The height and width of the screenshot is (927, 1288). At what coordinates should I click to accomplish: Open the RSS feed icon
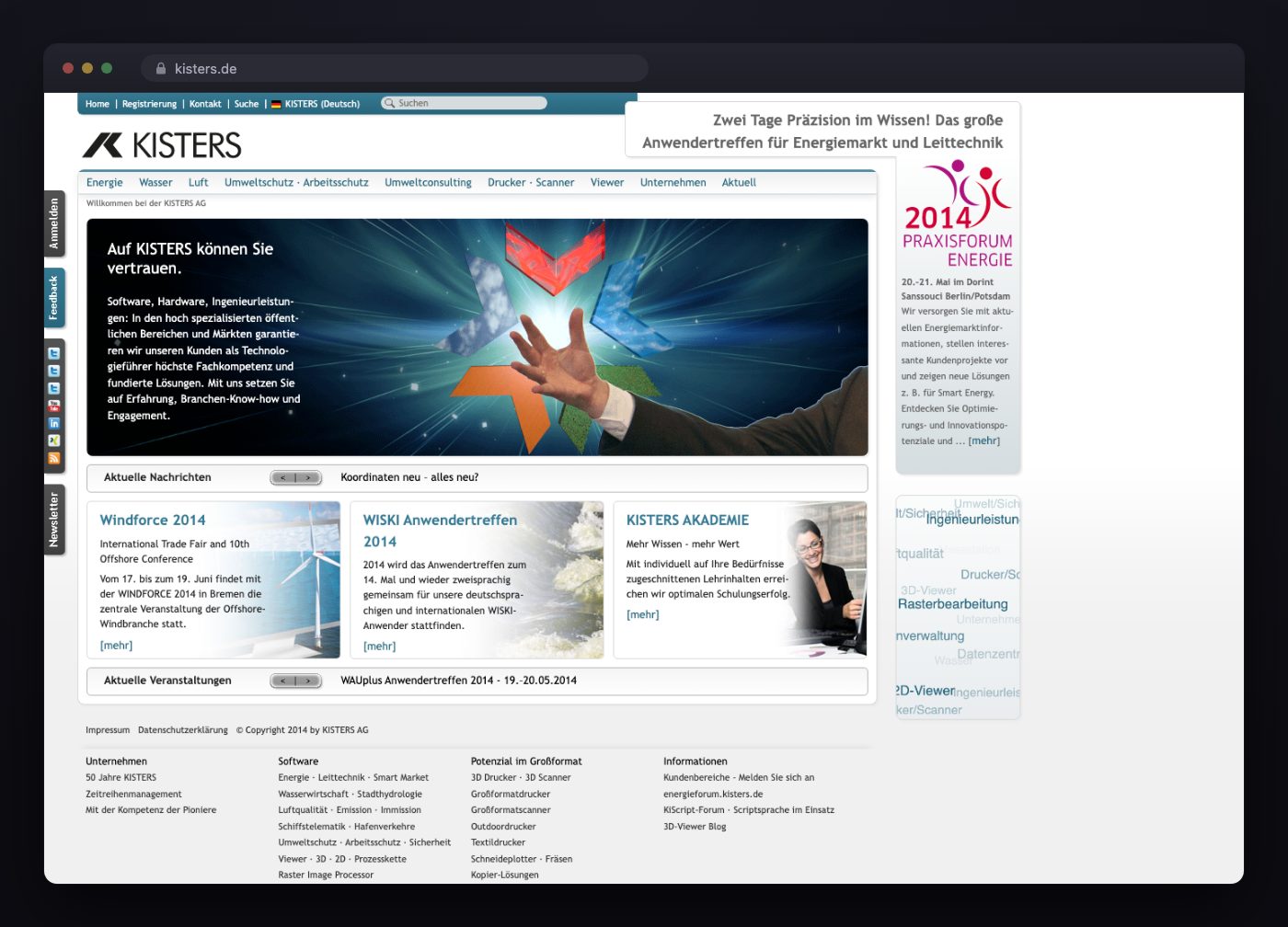(53, 458)
